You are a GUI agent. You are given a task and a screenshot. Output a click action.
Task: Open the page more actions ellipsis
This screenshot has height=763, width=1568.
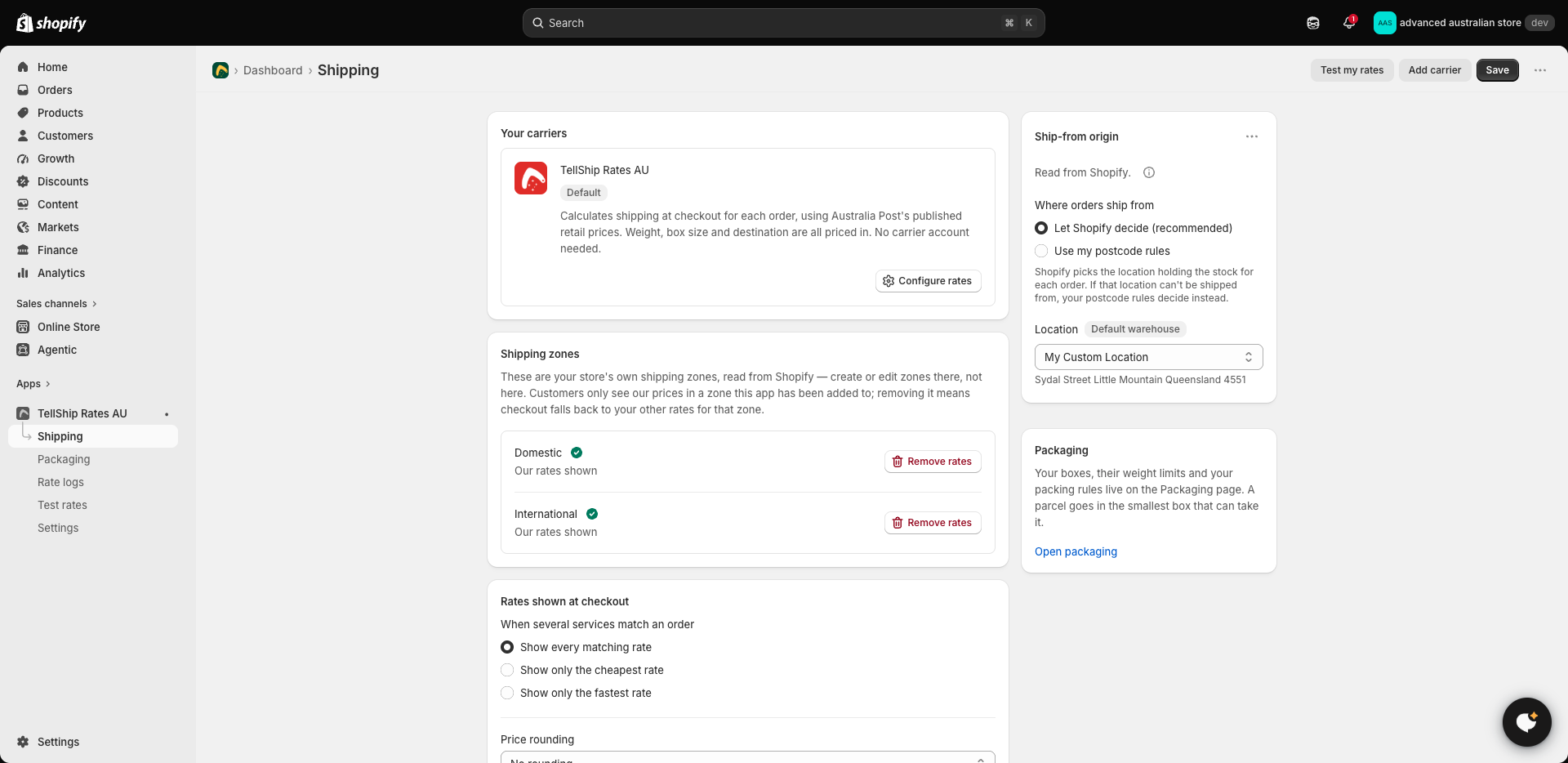1540,70
